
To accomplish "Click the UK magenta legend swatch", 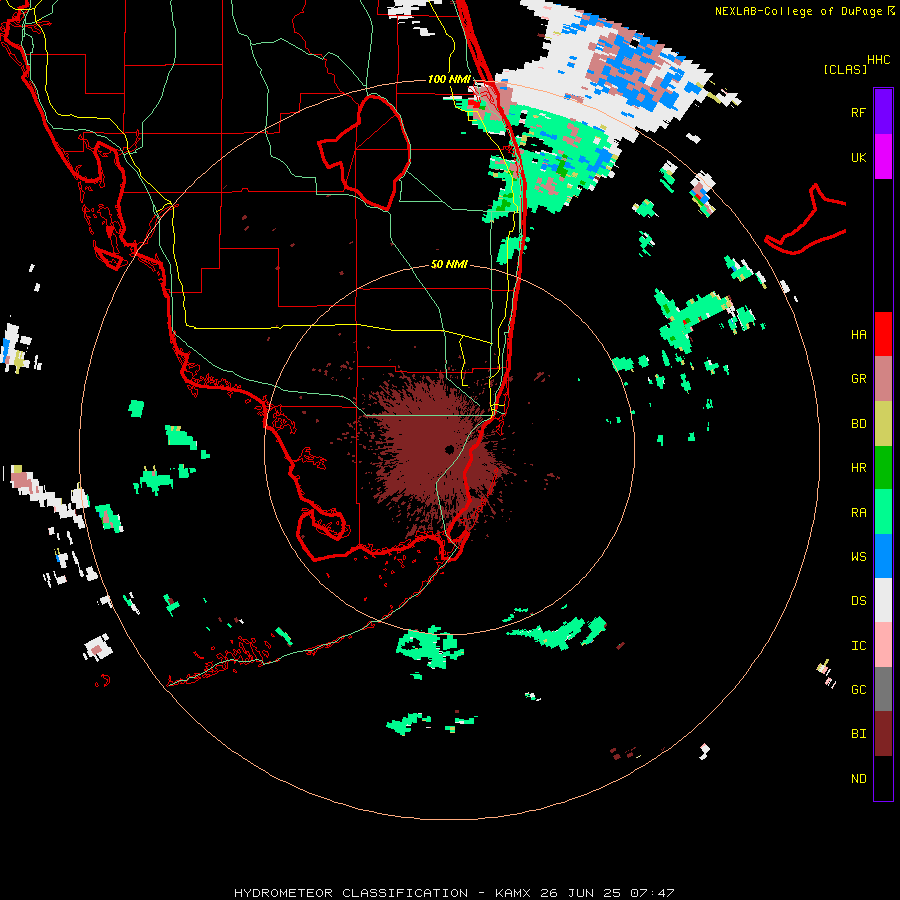I will pyautogui.click(x=883, y=157).
